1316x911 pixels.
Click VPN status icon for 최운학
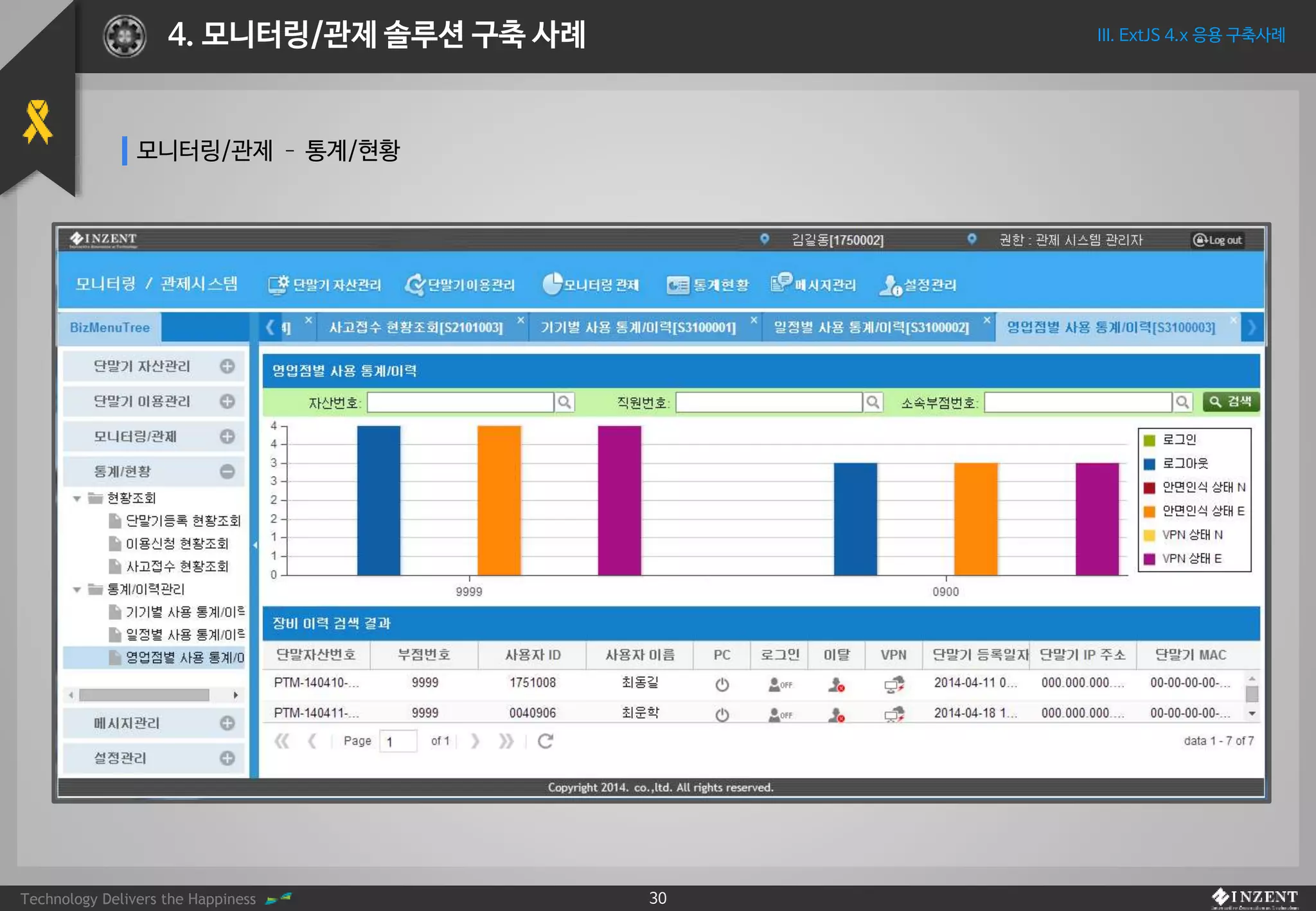click(894, 714)
